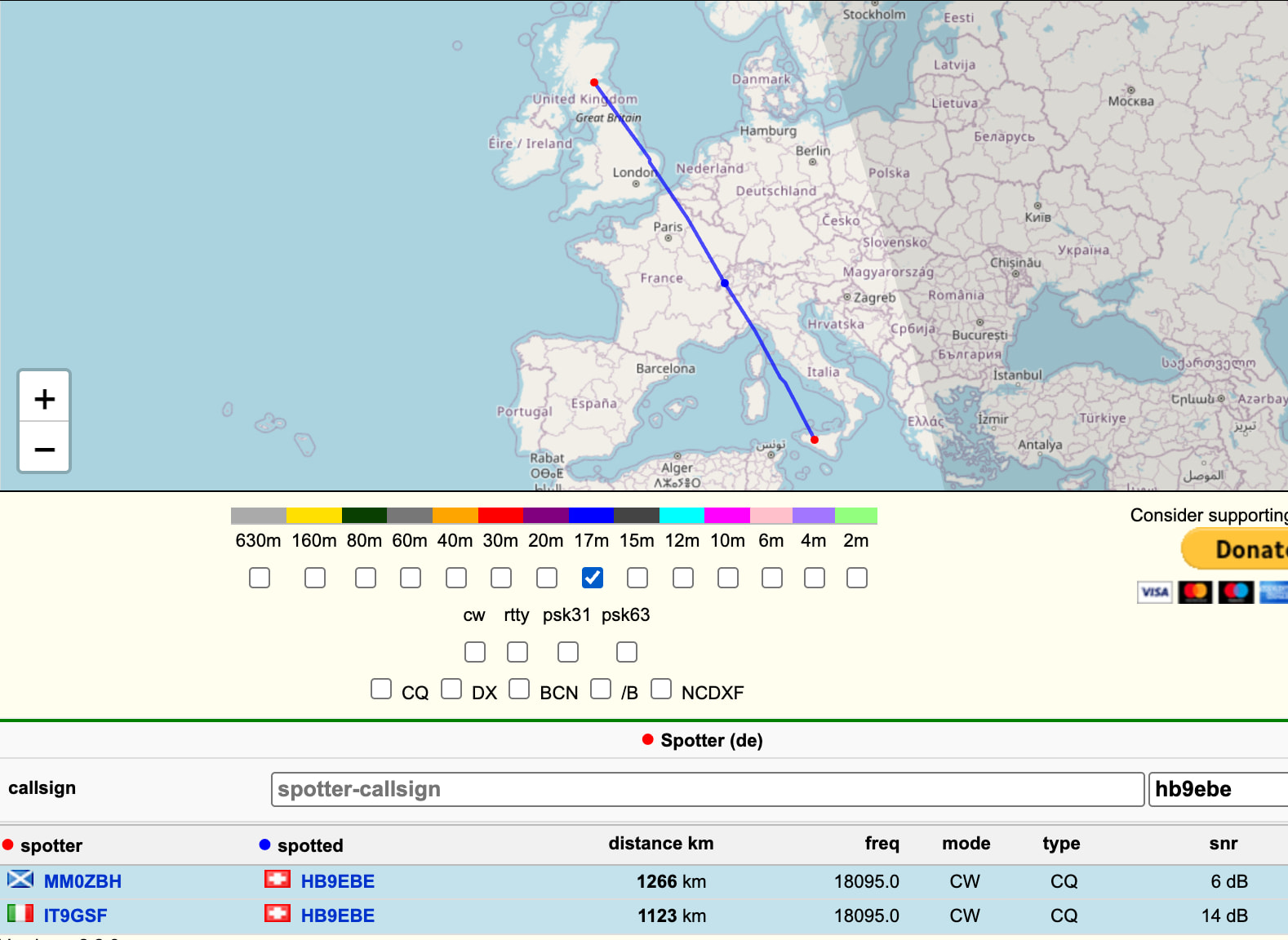The image size is (1288, 940).
Task: Zoom out on the map
Action: coord(45,449)
